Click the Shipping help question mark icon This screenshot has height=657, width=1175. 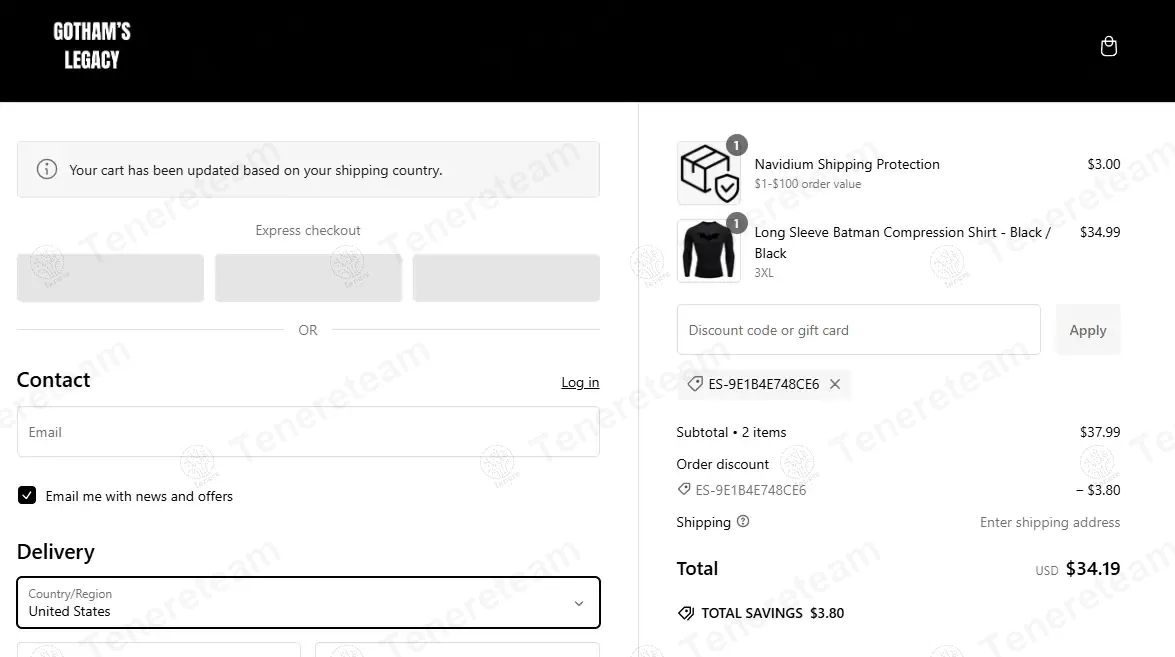point(743,521)
